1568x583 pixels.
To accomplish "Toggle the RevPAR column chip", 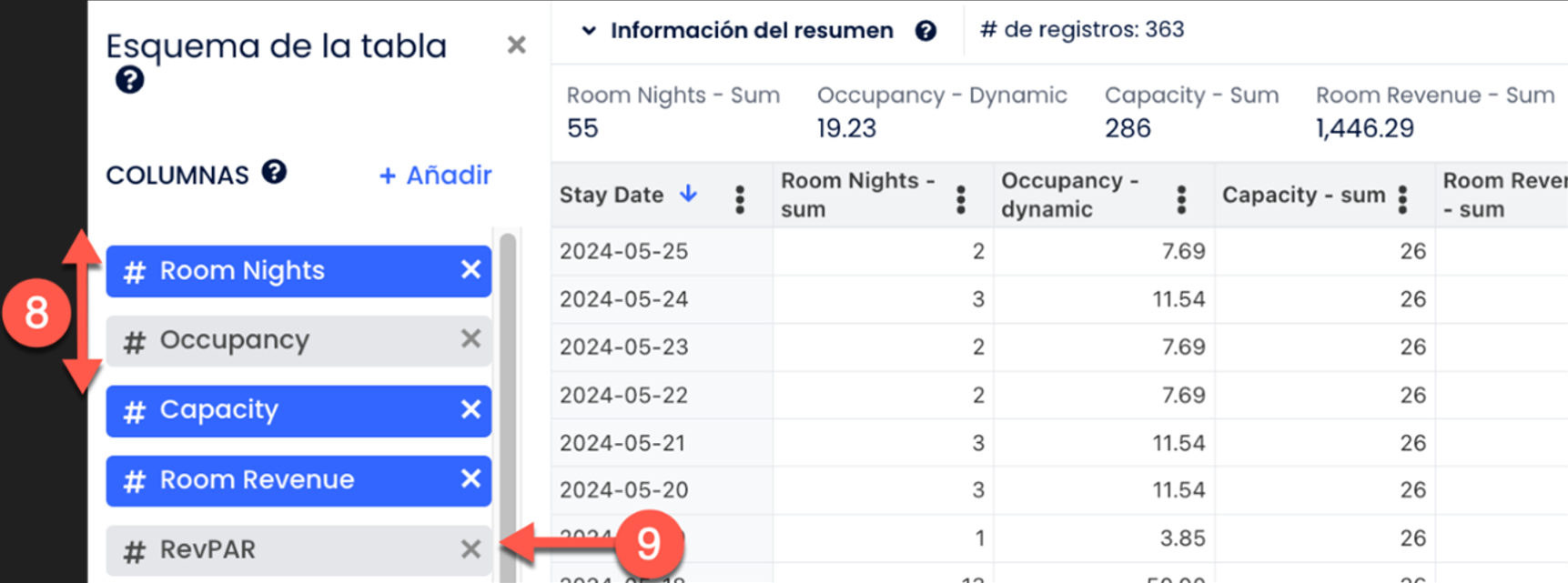I will (x=282, y=550).
